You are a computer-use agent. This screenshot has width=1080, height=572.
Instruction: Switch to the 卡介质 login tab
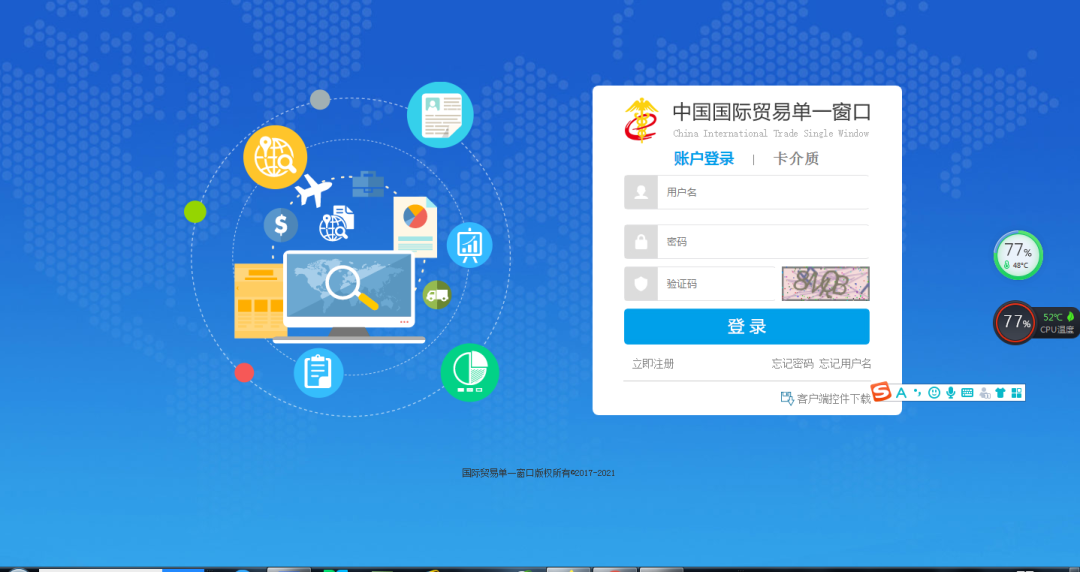pyautogui.click(x=796, y=158)
